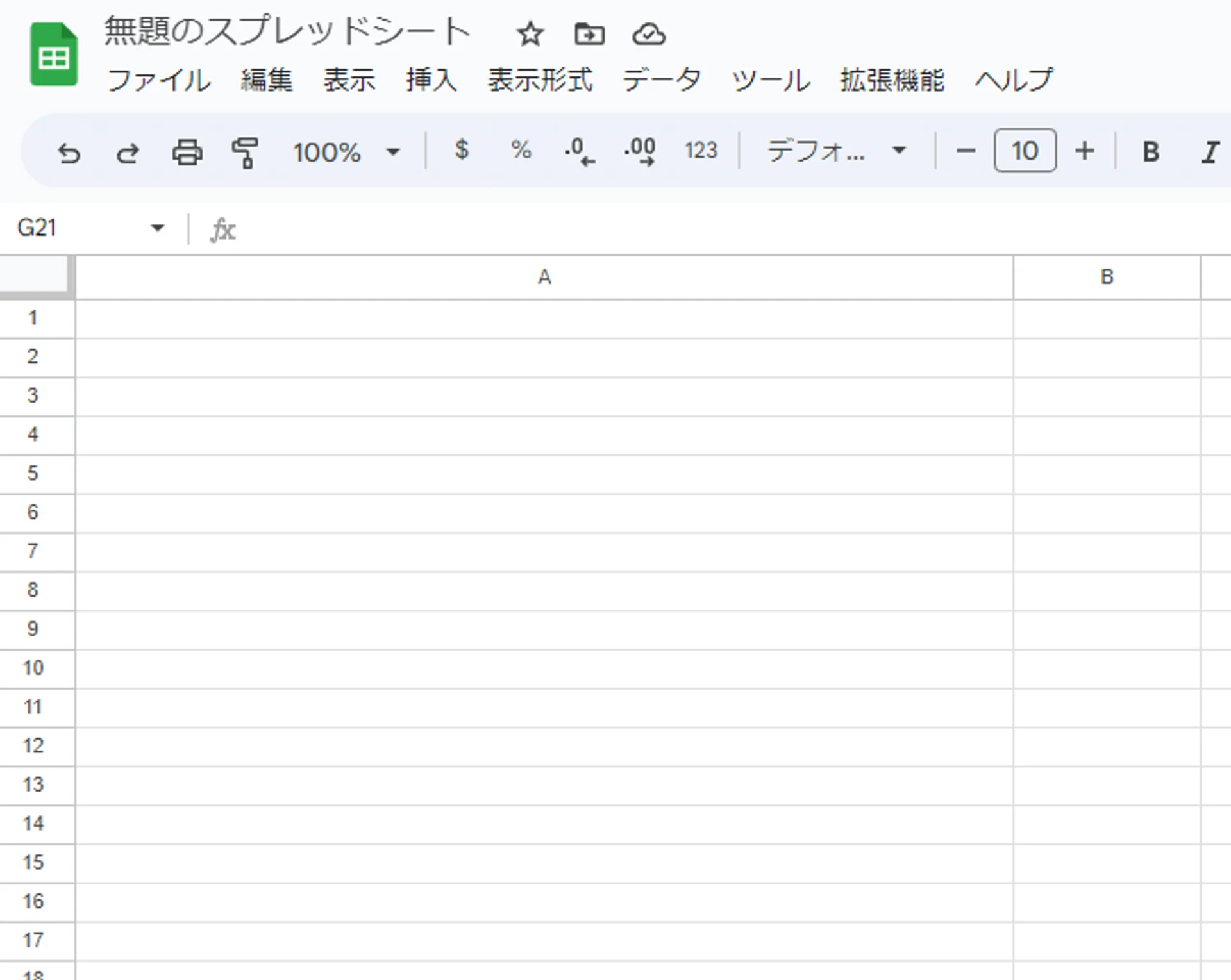Click the undo arrow icon
Screen dimensions: 1231x980
coord(69,153)
